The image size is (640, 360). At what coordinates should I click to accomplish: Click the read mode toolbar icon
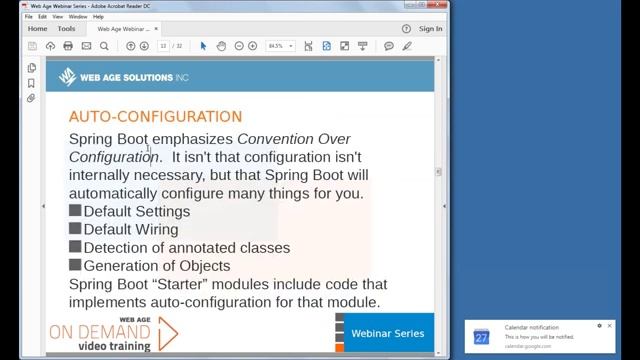[362, 46]
